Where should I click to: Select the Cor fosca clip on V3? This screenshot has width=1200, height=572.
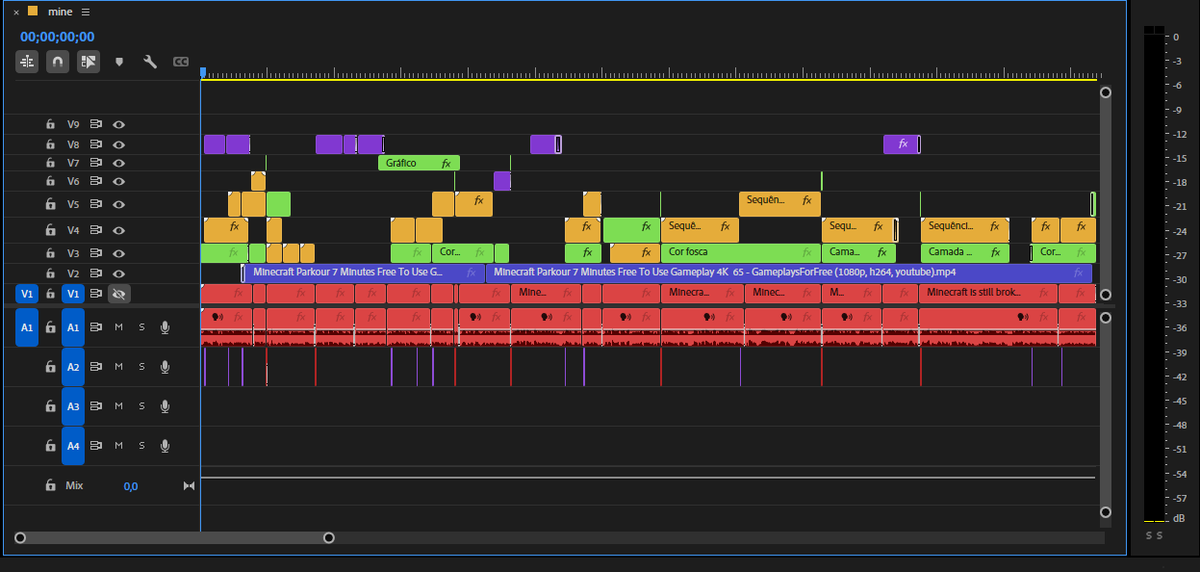740,253
